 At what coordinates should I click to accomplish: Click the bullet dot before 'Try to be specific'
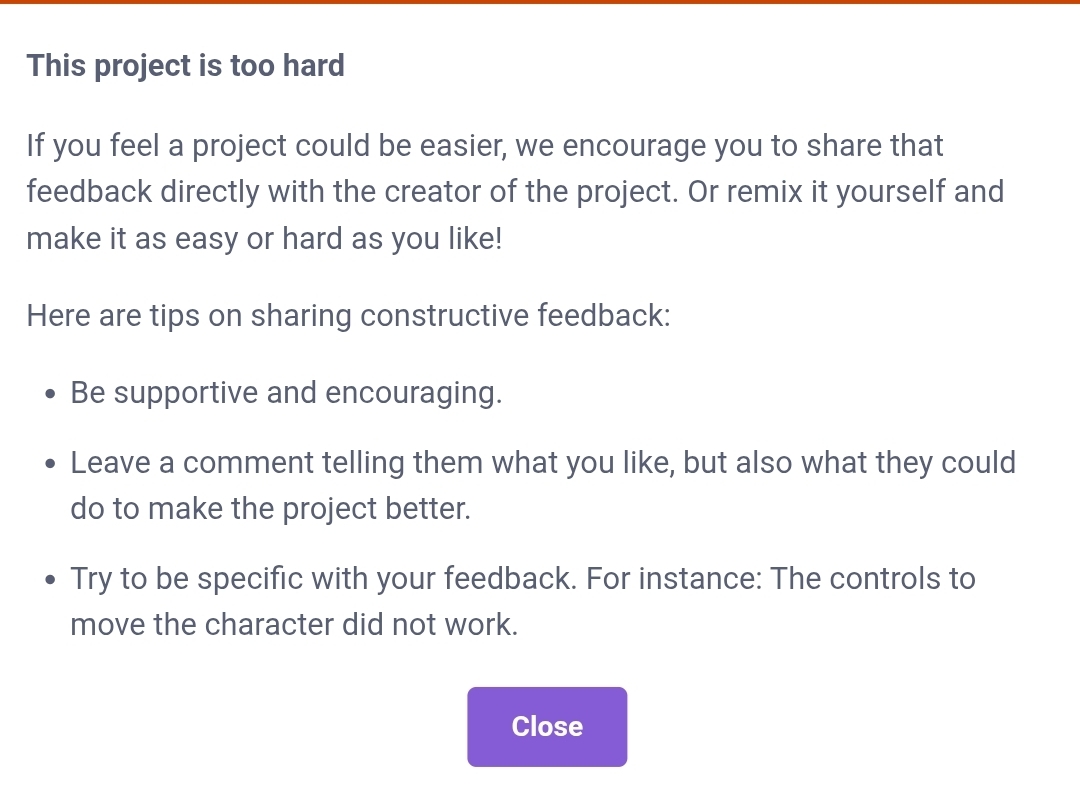pos(51,580)
